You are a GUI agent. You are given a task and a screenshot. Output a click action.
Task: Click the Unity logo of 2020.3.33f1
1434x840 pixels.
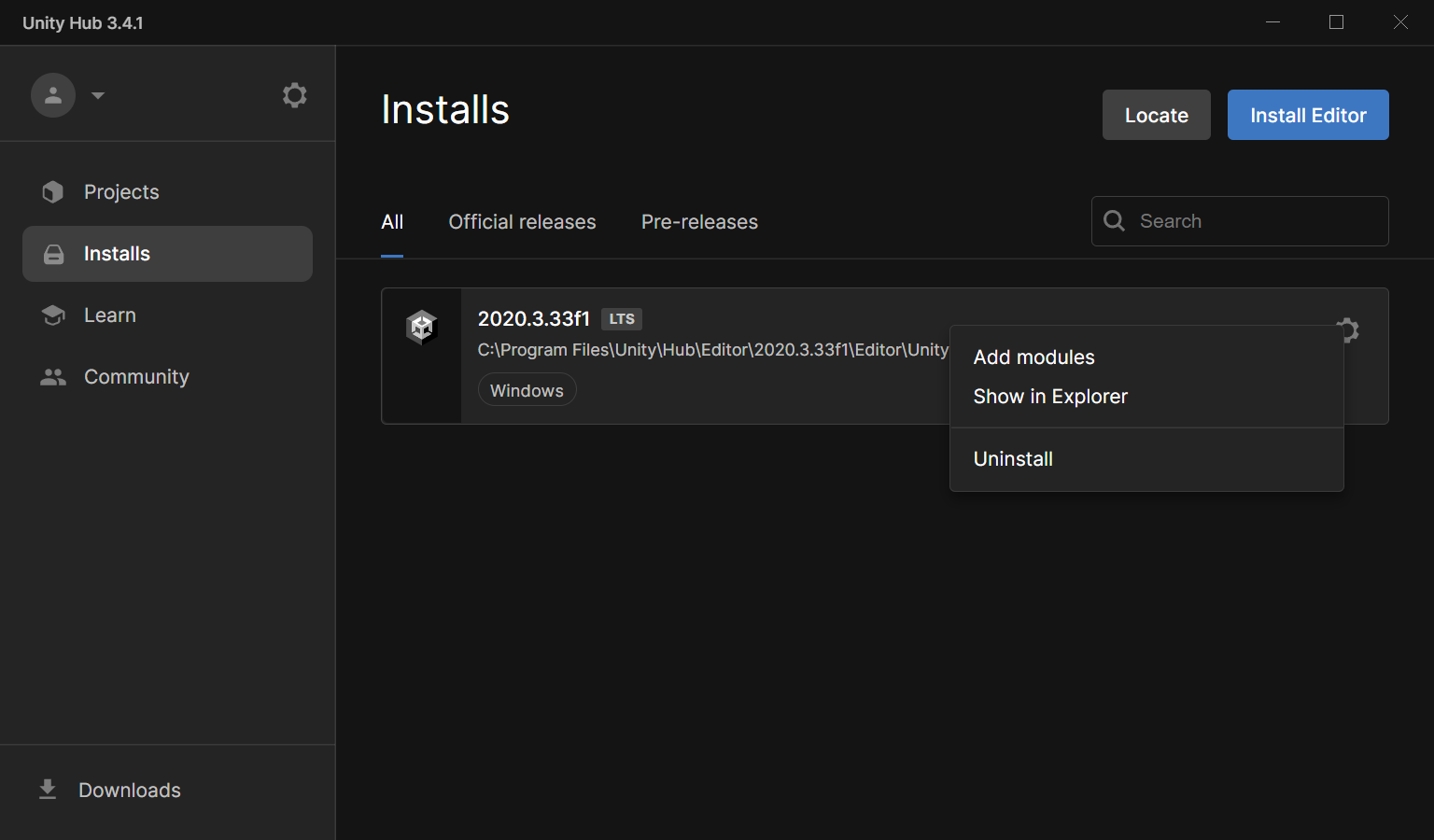tap(422, 328)
